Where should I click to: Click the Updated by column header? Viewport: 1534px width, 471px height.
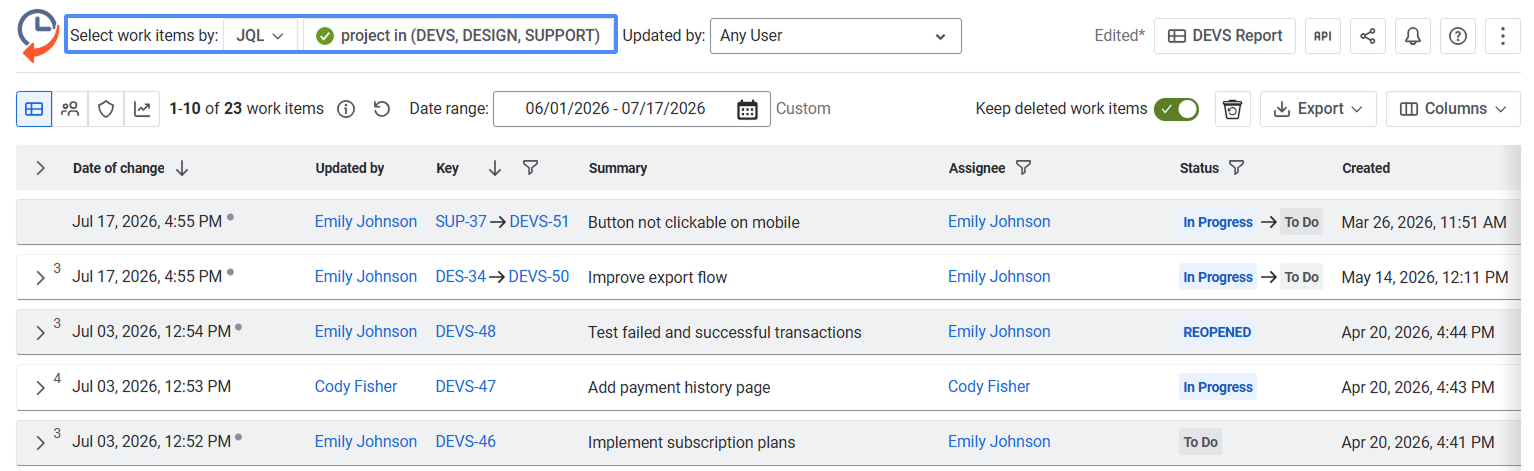350,168
